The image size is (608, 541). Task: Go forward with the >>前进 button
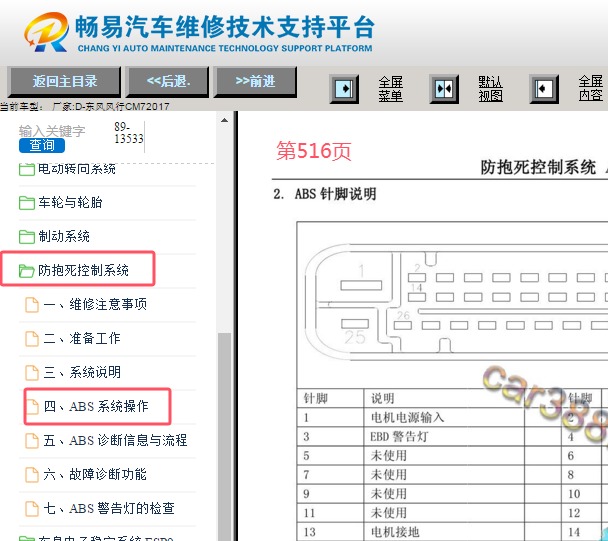pyautogui.click(x=255, y=81)
